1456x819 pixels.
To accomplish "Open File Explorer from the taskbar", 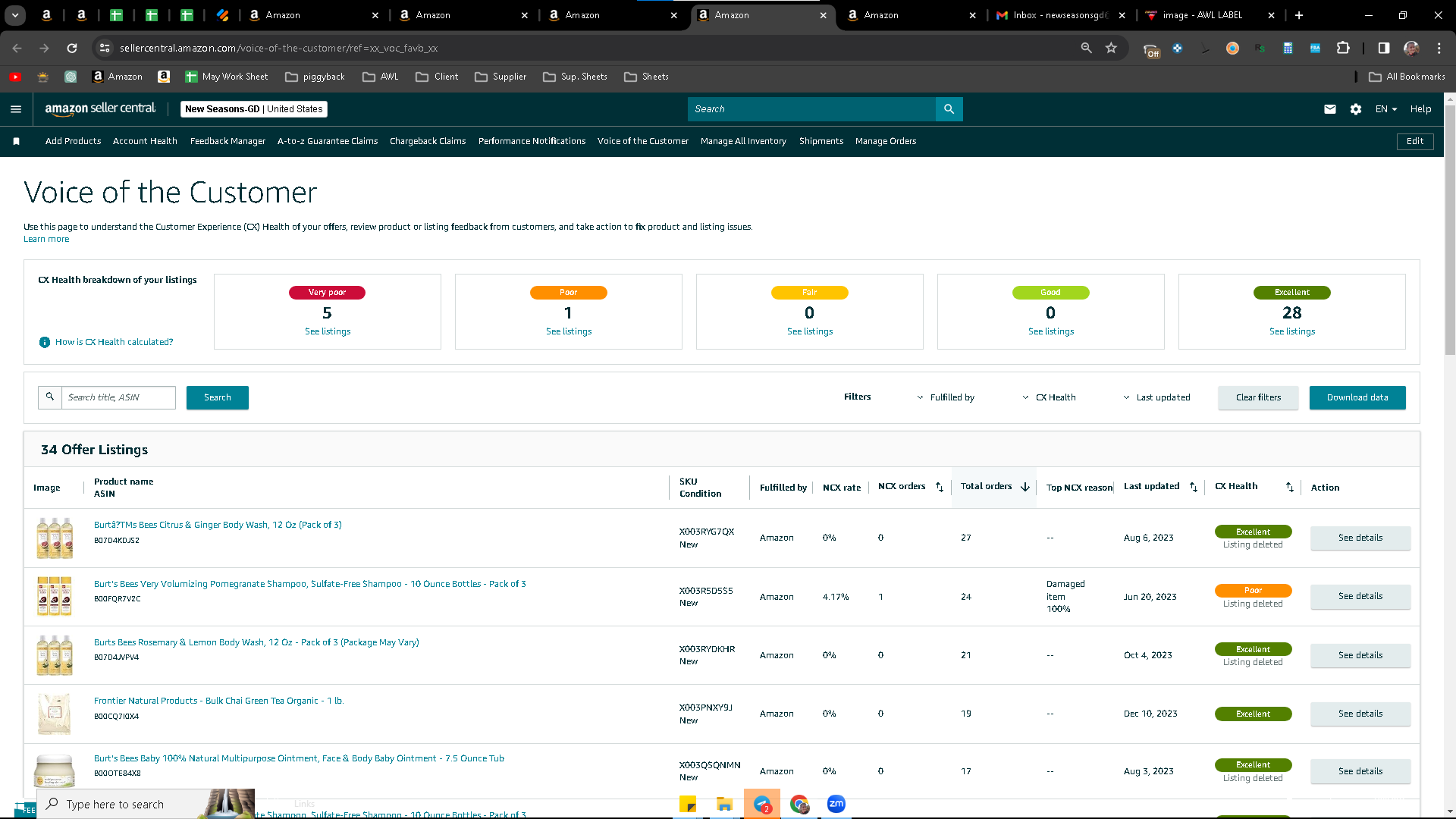I will coord(725,804).
